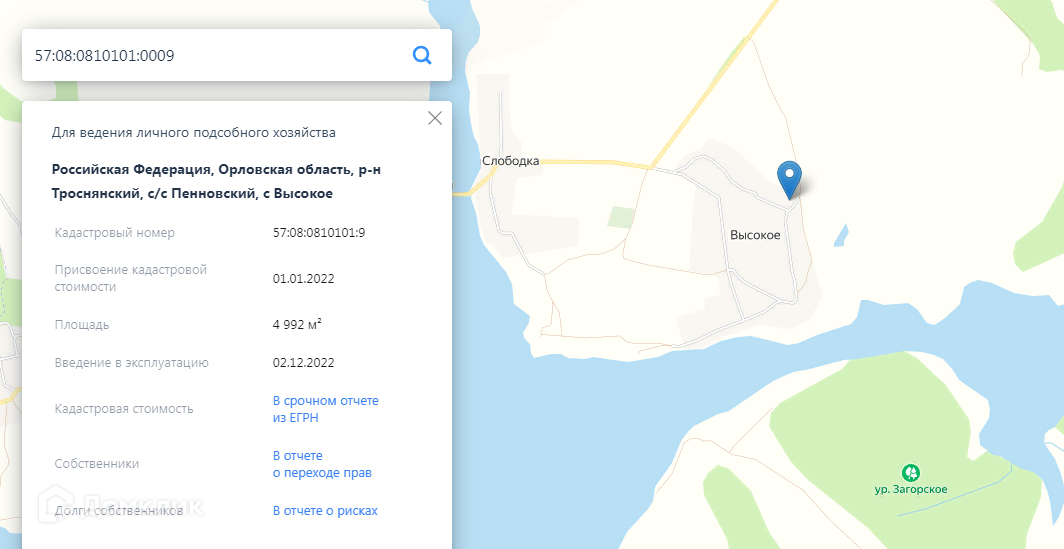Click the commissioning date 02.12.2022
The width and height of the screenshot is (1064, 549).
tap(303, 363)
